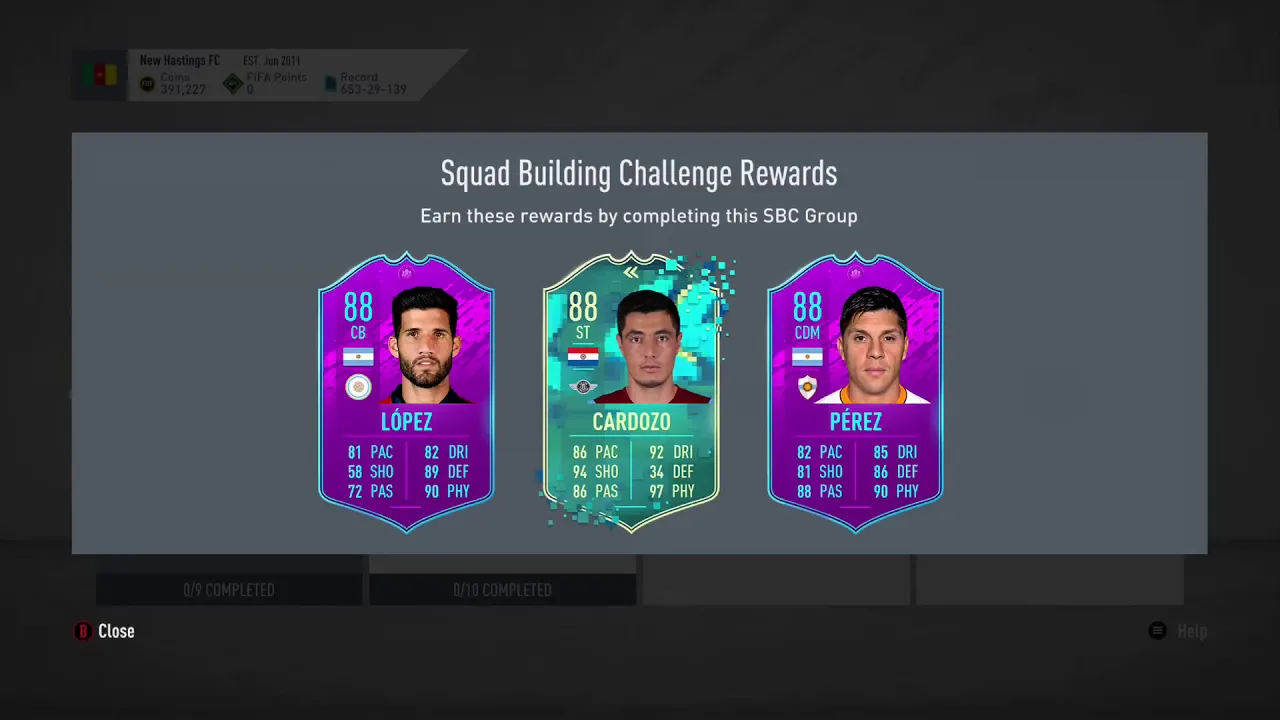Click the club badge on Cardozo card
This screenshot has height=720, width=1280.
point(583,387)
